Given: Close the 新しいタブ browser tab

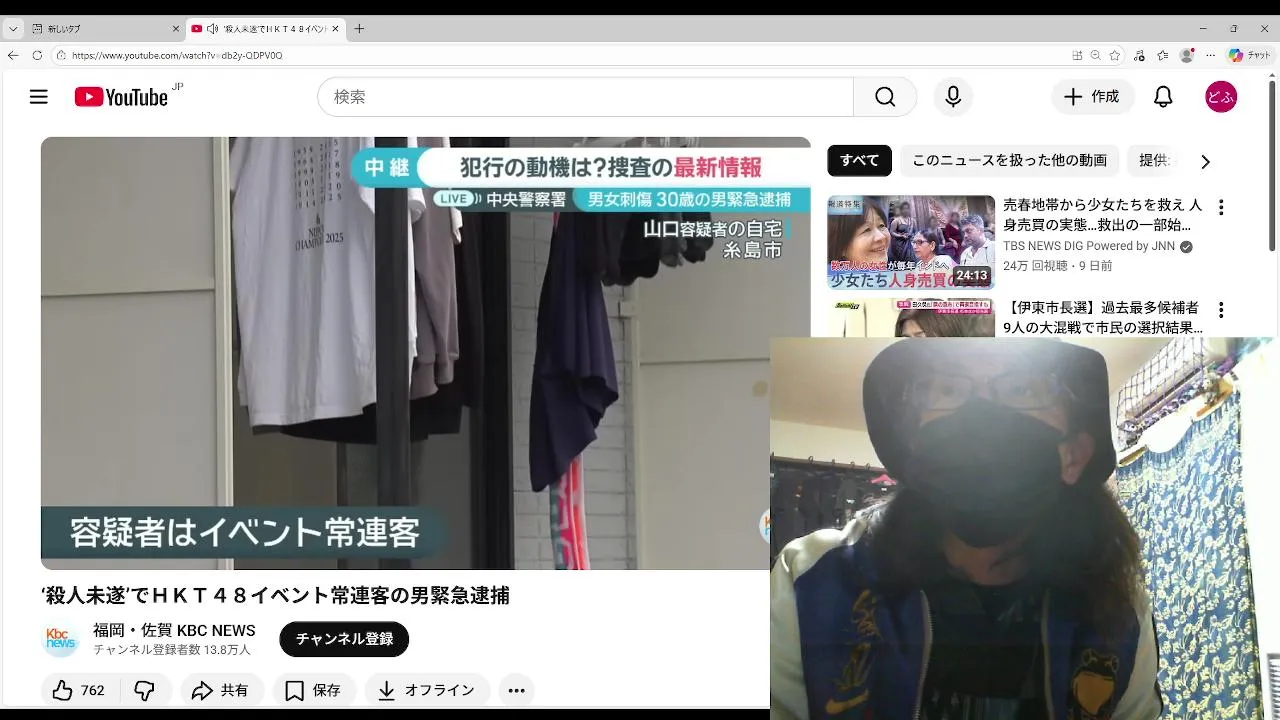Looking at the screenshot, I should click(175, 29).
